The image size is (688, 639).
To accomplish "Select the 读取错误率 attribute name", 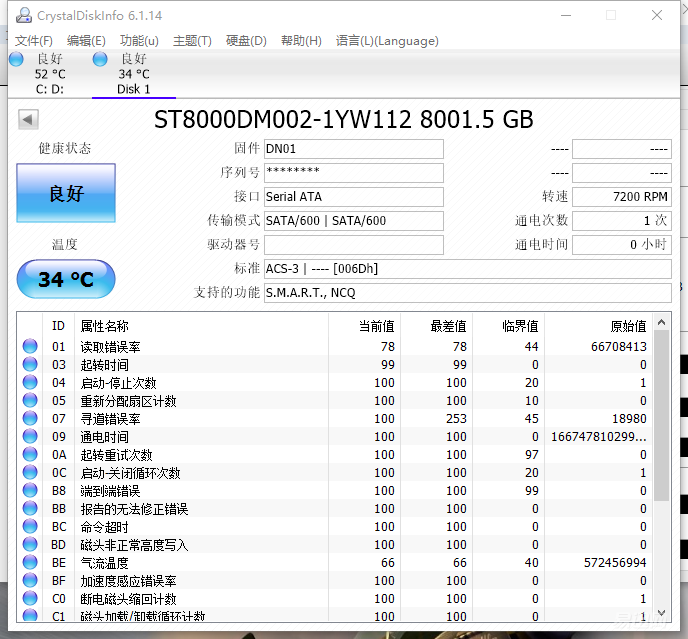I will click(110, 347).
